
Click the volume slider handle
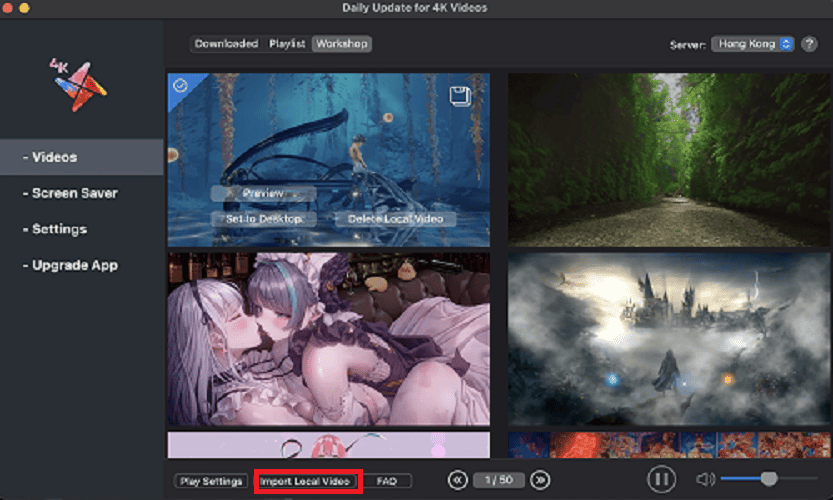pos(769,479)
